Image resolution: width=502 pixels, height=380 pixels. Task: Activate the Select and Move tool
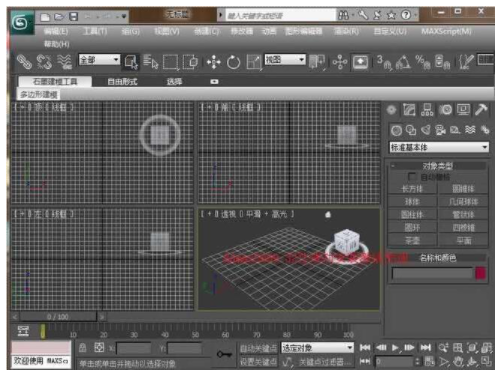pos(213,62)
